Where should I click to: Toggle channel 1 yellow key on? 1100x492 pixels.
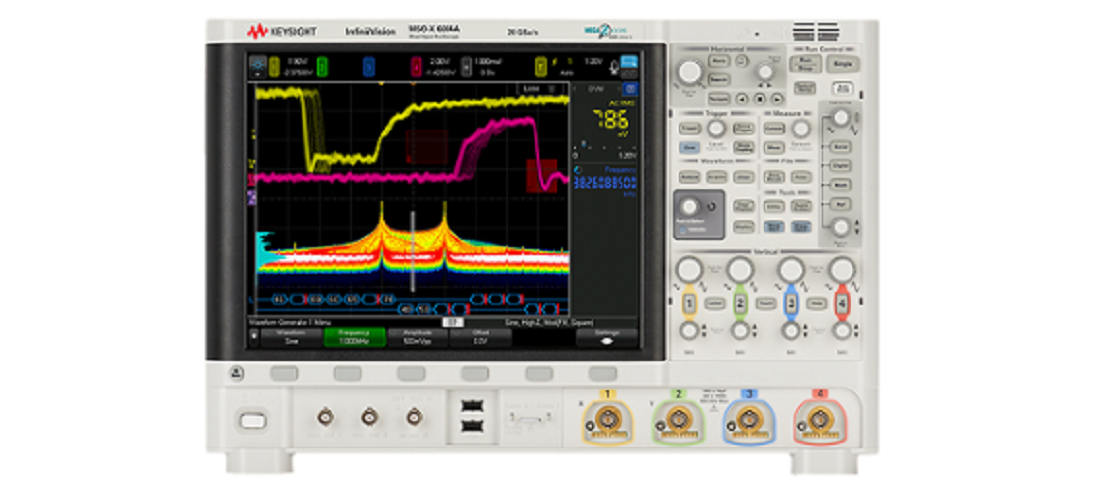689,303
